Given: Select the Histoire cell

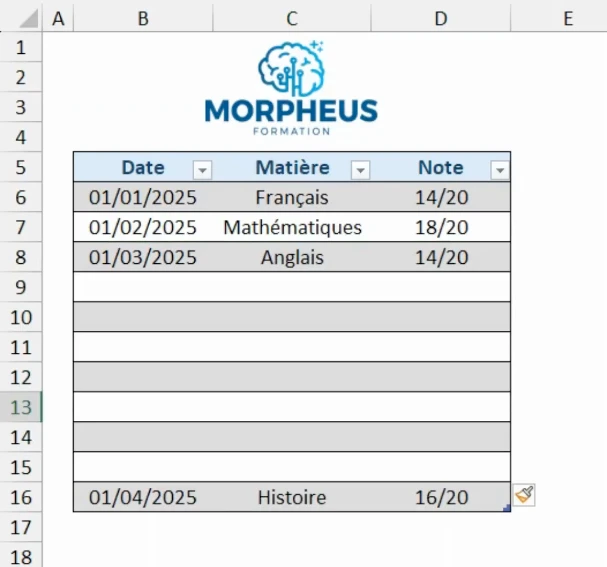Looking at the screenshot, I should 292,497.
